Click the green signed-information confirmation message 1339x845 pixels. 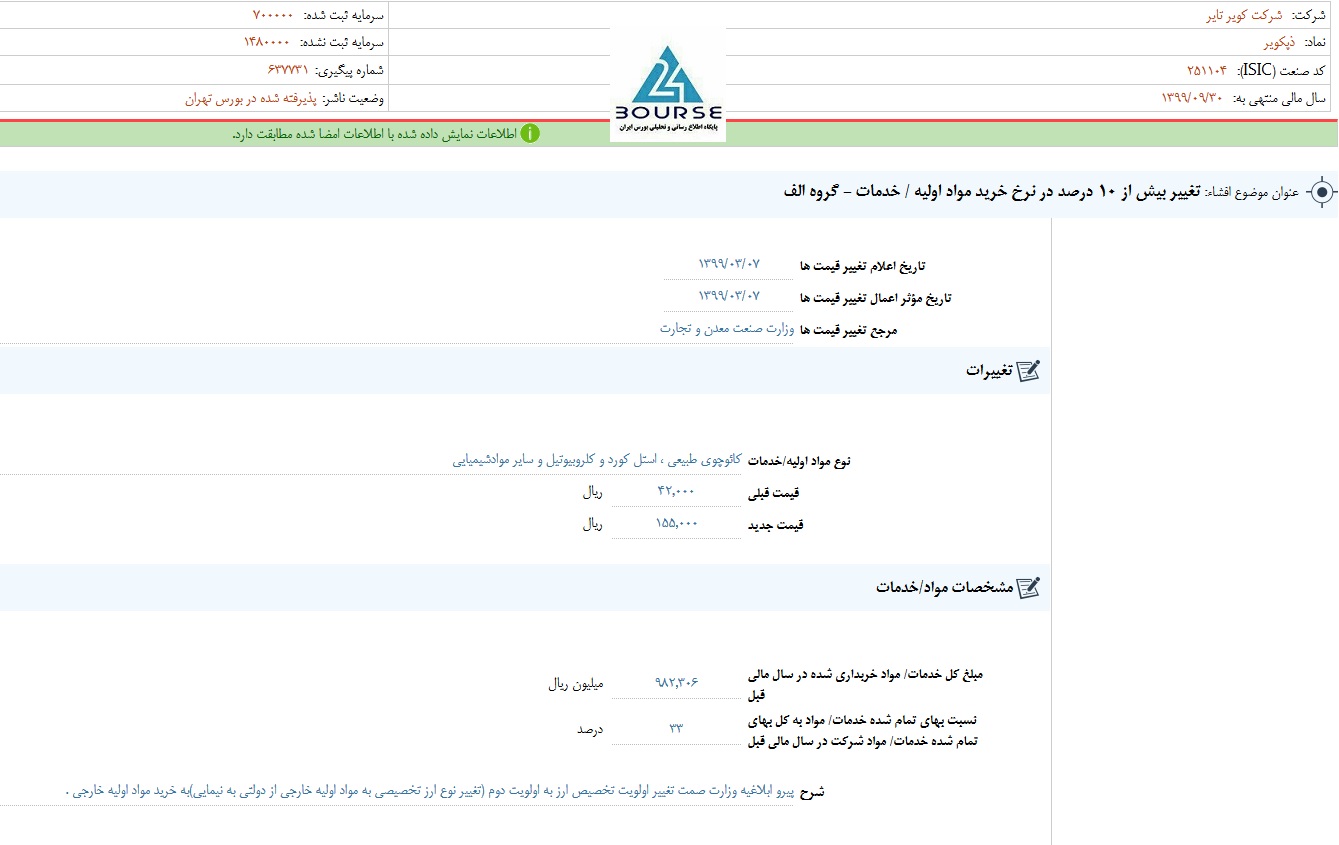coord(375,134)
